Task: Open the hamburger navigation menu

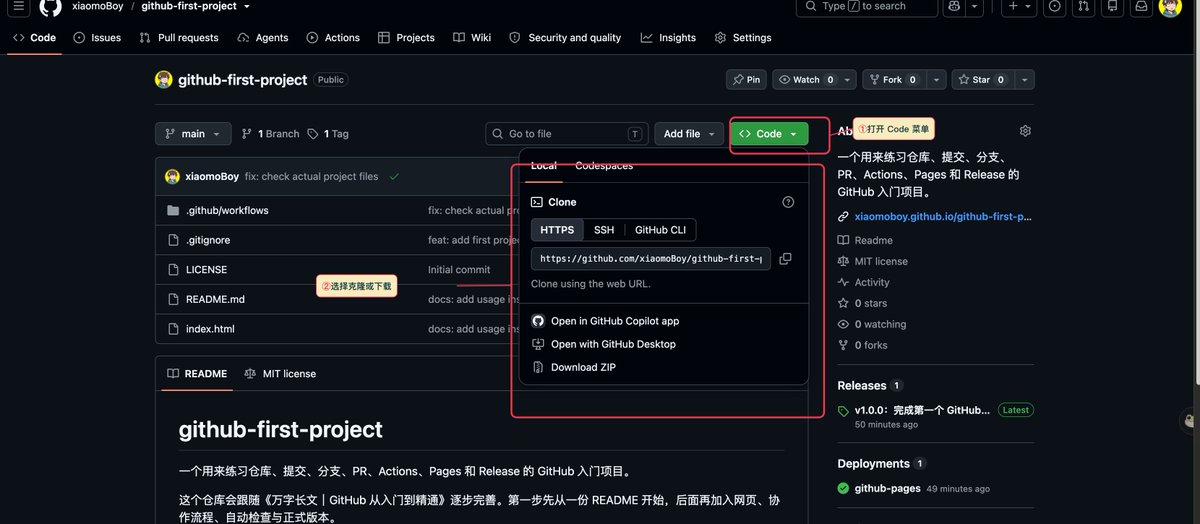Action: 19,6
